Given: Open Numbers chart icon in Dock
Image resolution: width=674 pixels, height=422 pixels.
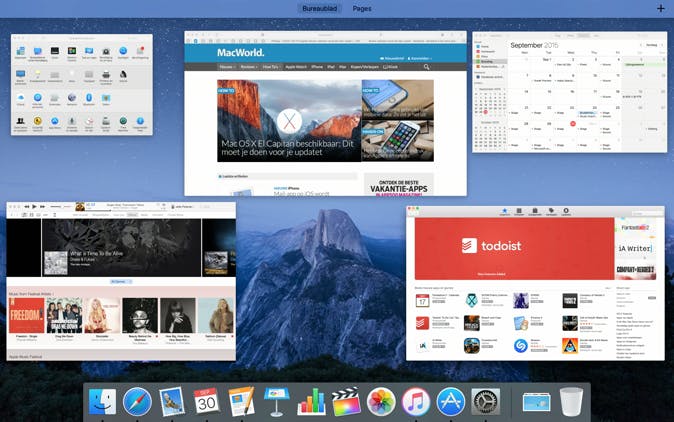Looking at the screenshot, I should click(x=311, y=402).
